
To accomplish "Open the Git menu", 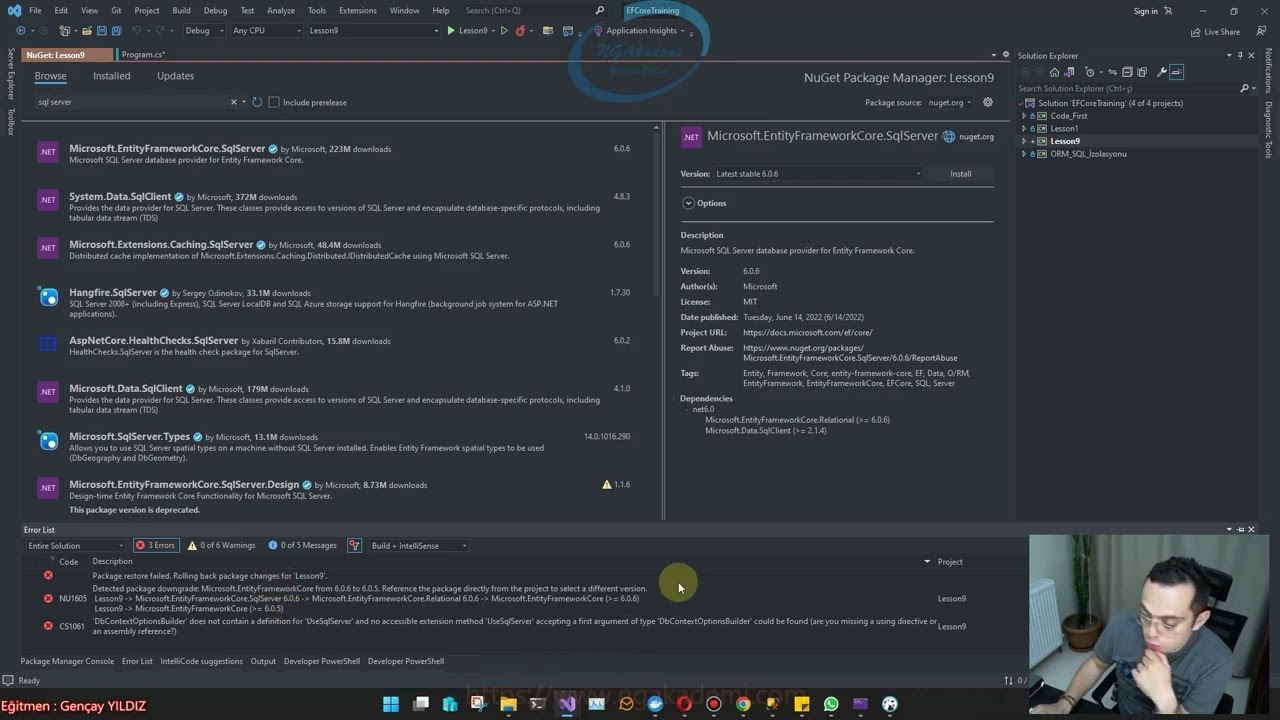I will (116, 10).
